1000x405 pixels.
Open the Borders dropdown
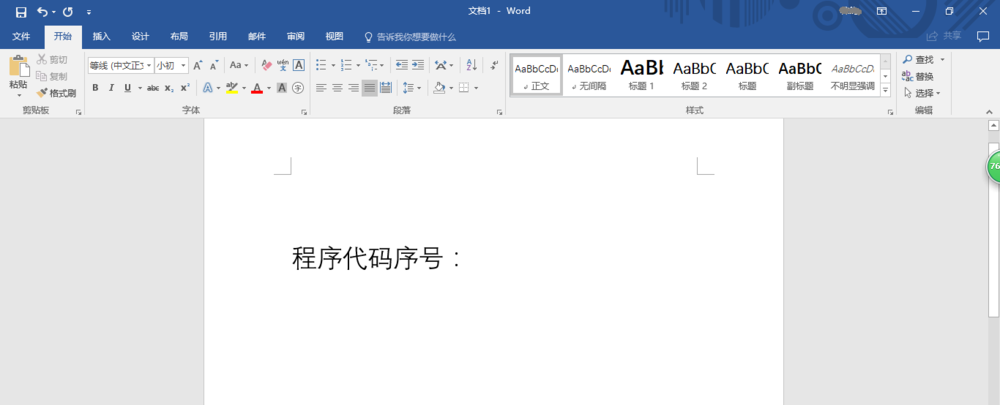(476, 88)
